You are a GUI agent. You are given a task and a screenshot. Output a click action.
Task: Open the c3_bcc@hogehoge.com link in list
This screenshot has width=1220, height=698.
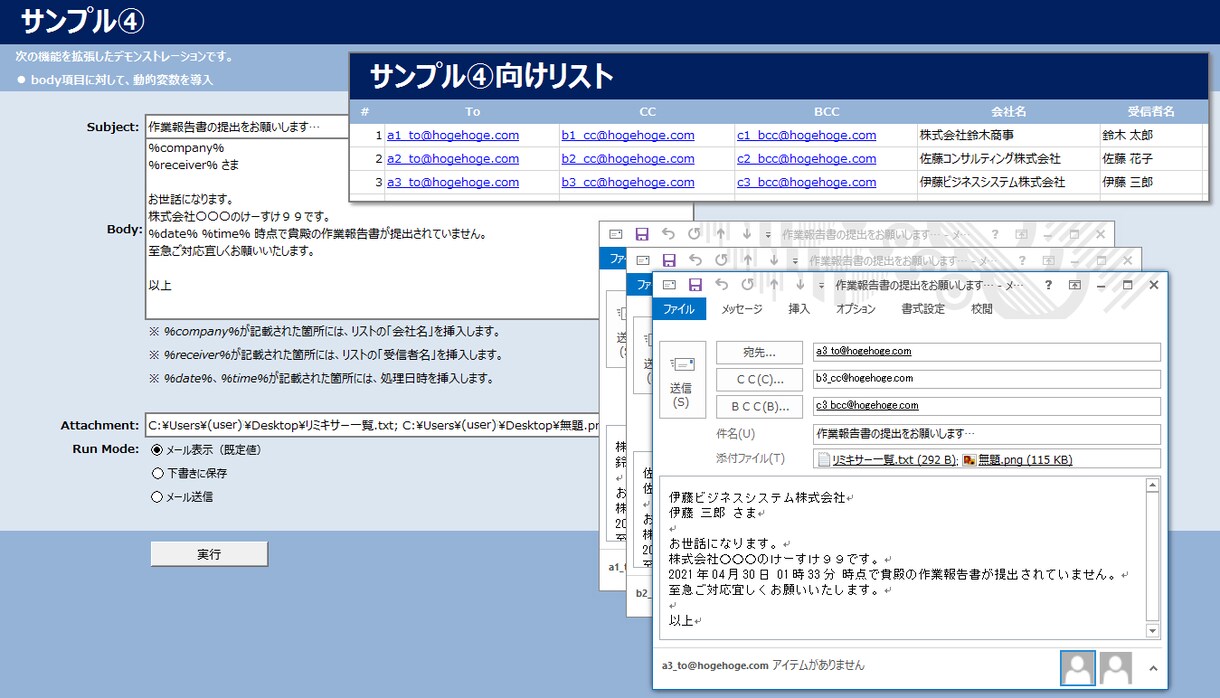coord(806,182)
